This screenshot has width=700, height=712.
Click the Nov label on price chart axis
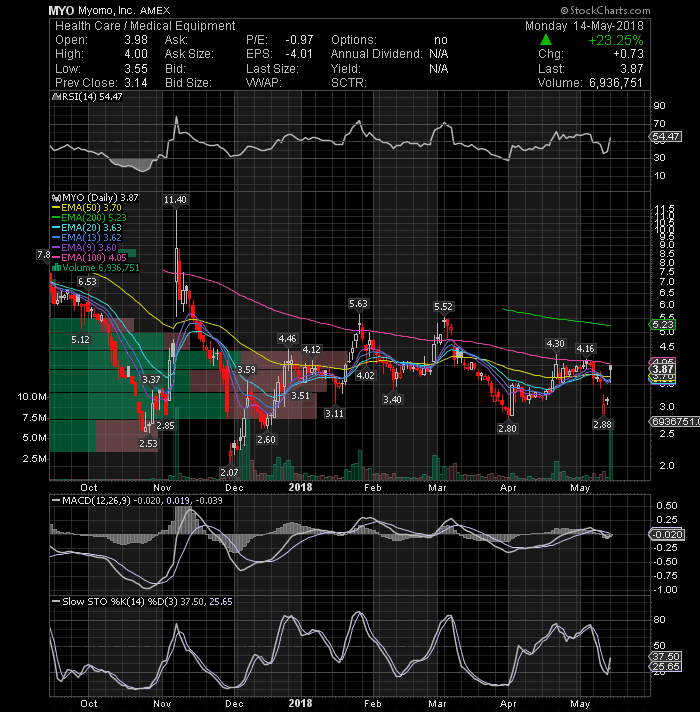(162, 488)
